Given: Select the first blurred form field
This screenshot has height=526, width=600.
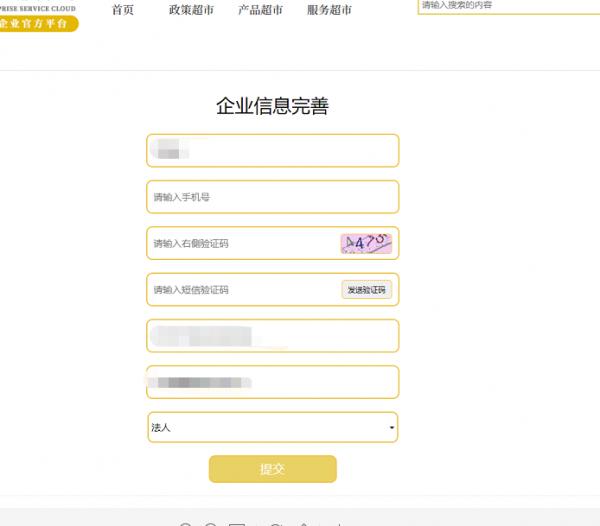Looking at the screenshot, I should [x=273, y=150].
